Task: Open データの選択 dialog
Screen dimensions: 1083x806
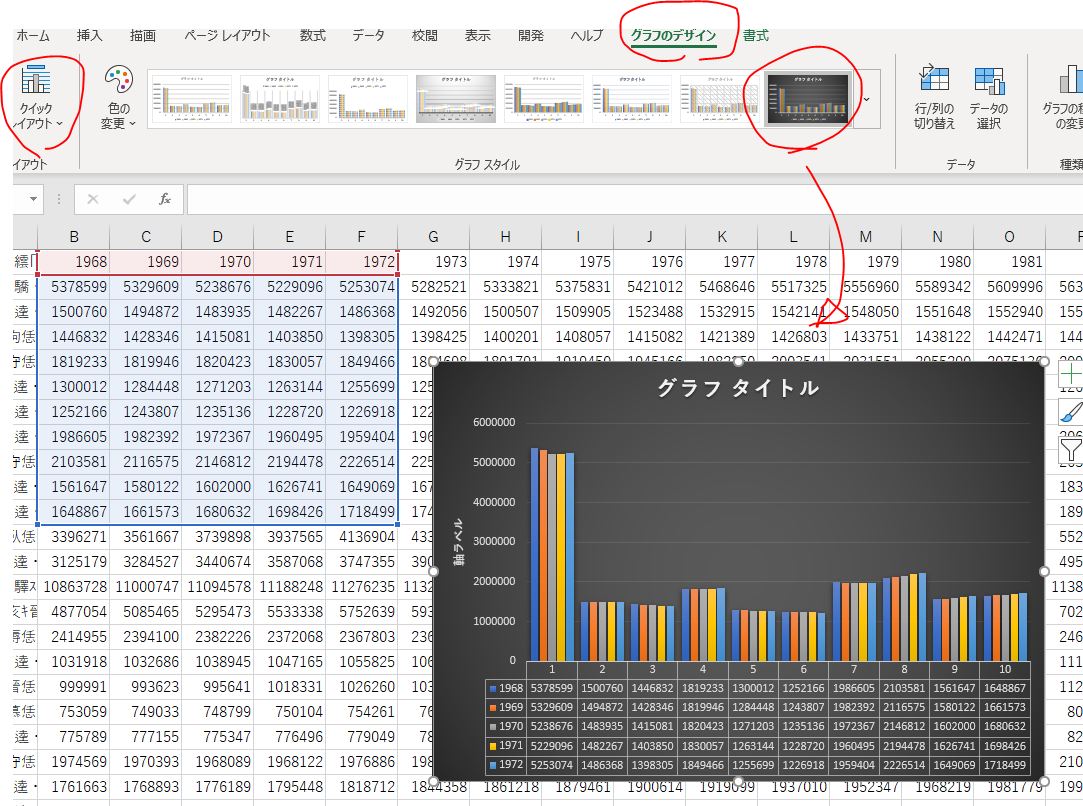Action: (988, 82)
